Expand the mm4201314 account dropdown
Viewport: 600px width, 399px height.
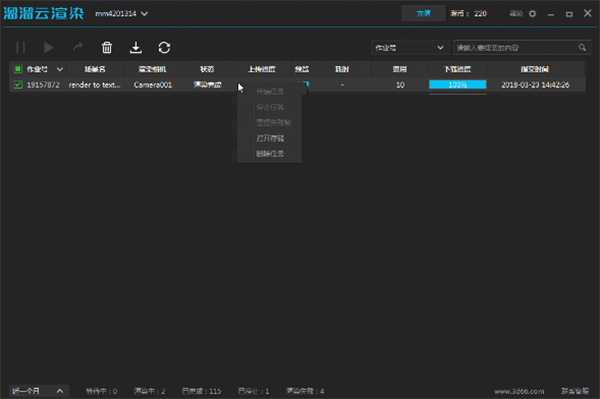(144, 14)
